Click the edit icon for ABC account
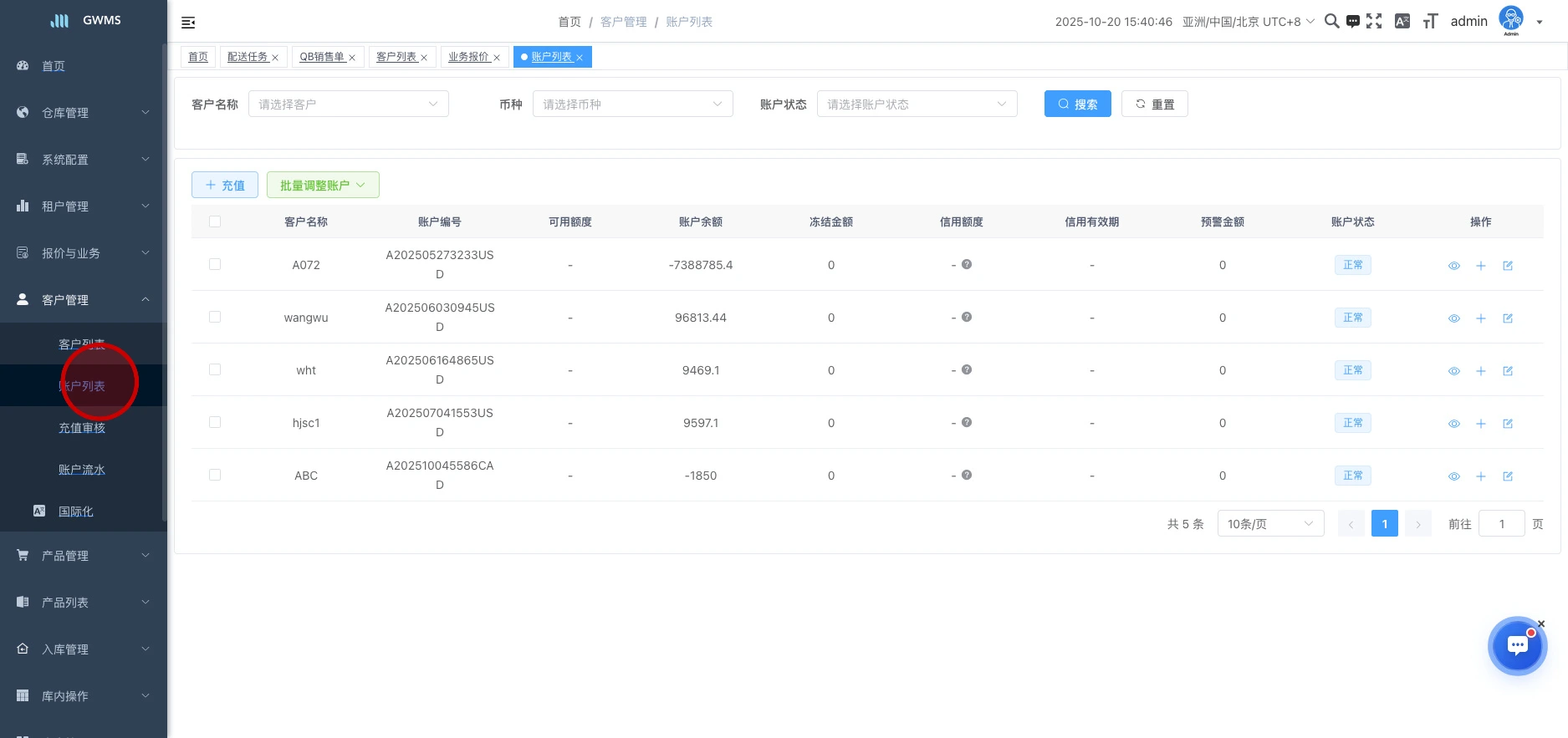The image size is (1568, 738). (1508, 476)
